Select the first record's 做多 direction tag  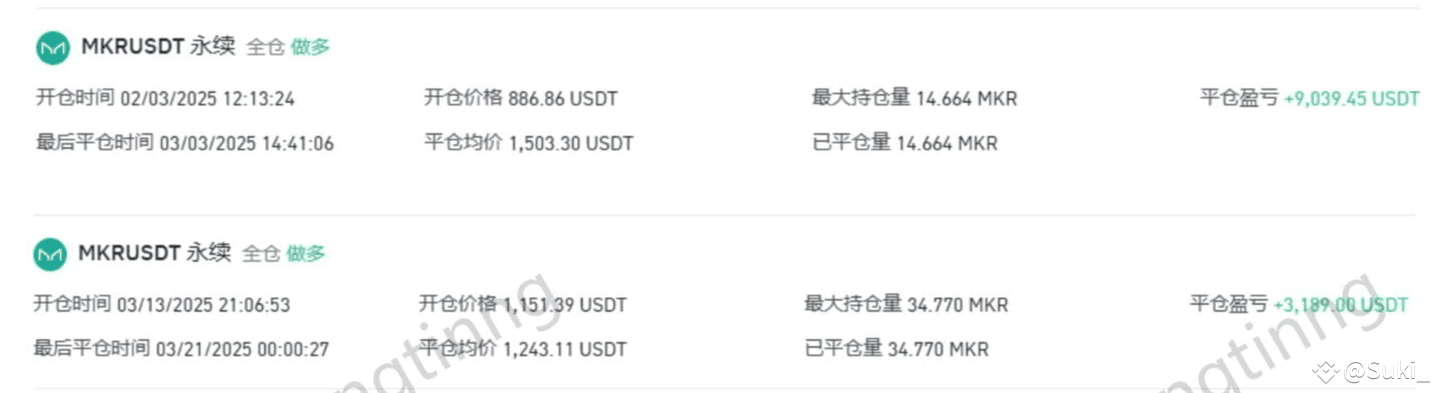(x=310, y=46)
